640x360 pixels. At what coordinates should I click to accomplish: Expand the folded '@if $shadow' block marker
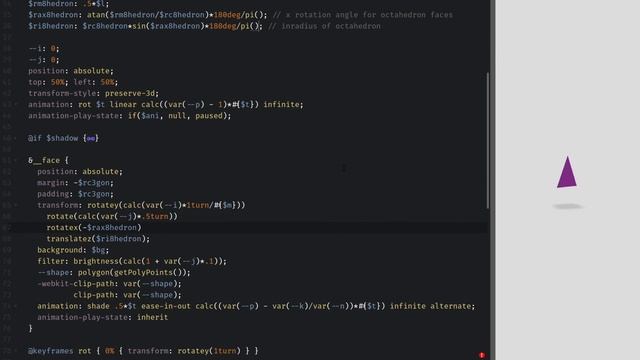[91, 138]
